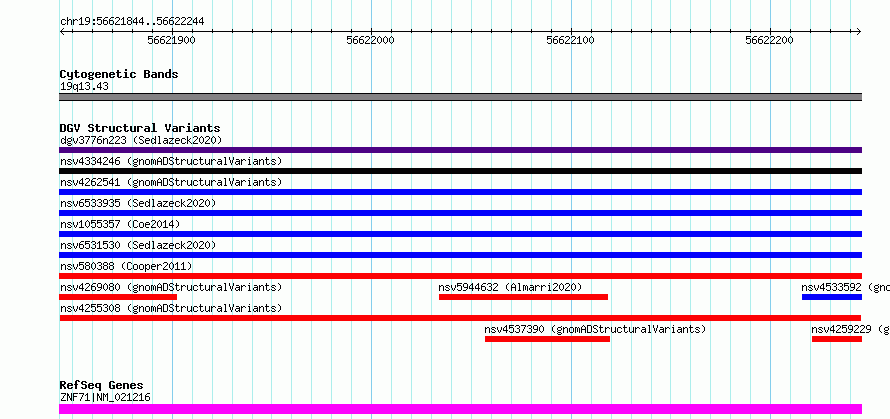This screenshot has width=890, height=419.
Task: Click the left arrow end of ruler
Action: point(62,32)
